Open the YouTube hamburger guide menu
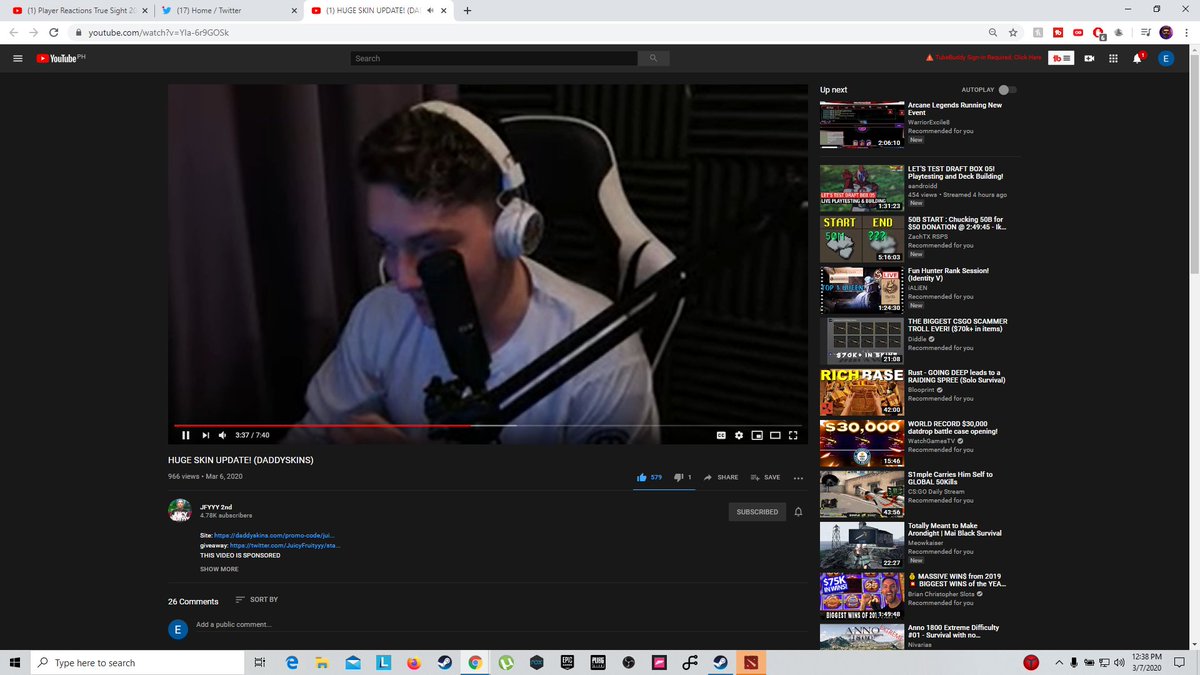The height and width of the screenshot is (675, 1200). pyautogui.click(x=18, y=58)
